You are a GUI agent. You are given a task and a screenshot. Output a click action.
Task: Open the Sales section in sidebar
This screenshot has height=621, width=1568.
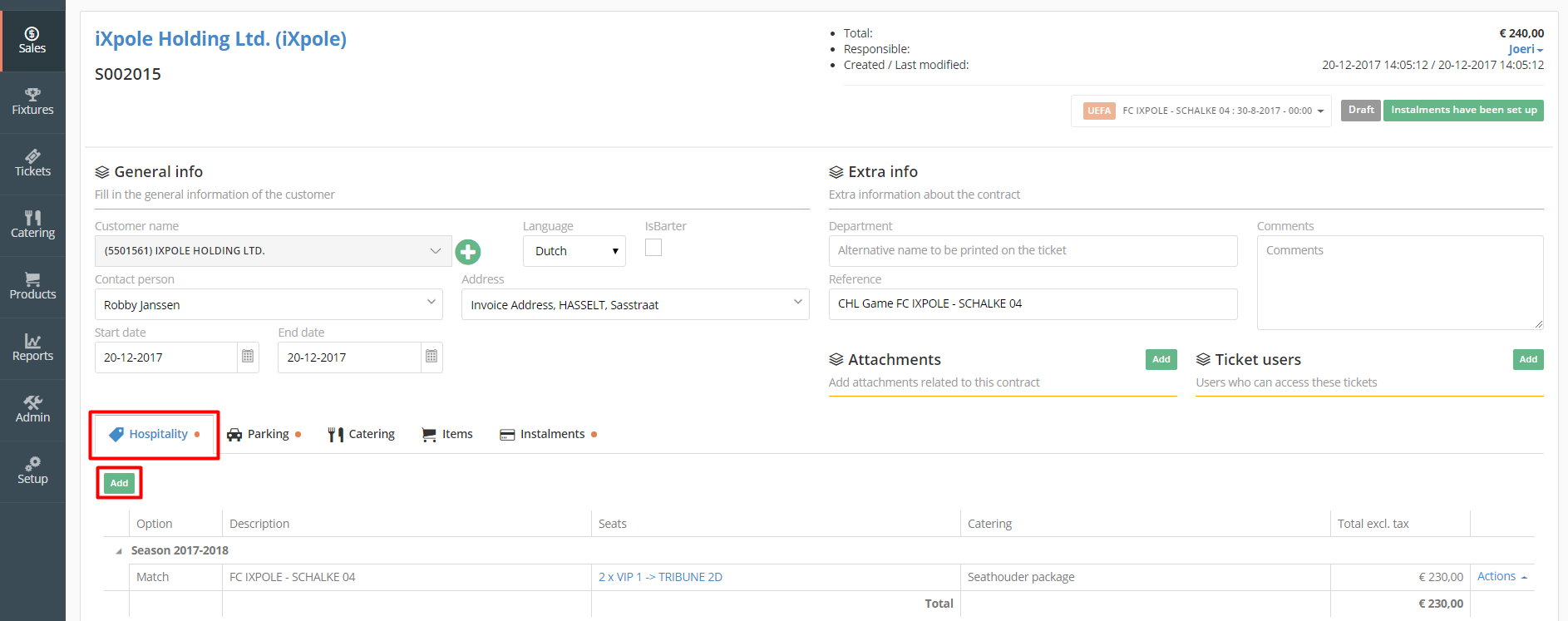[32, 41]
